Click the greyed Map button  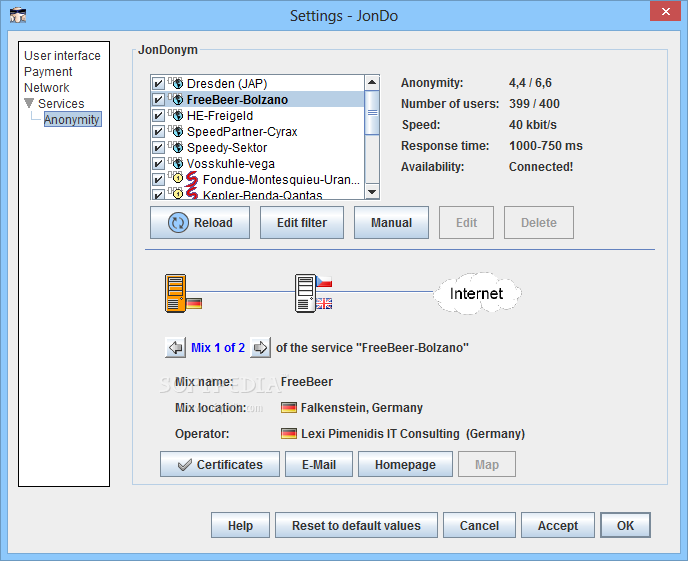point(487,464)
